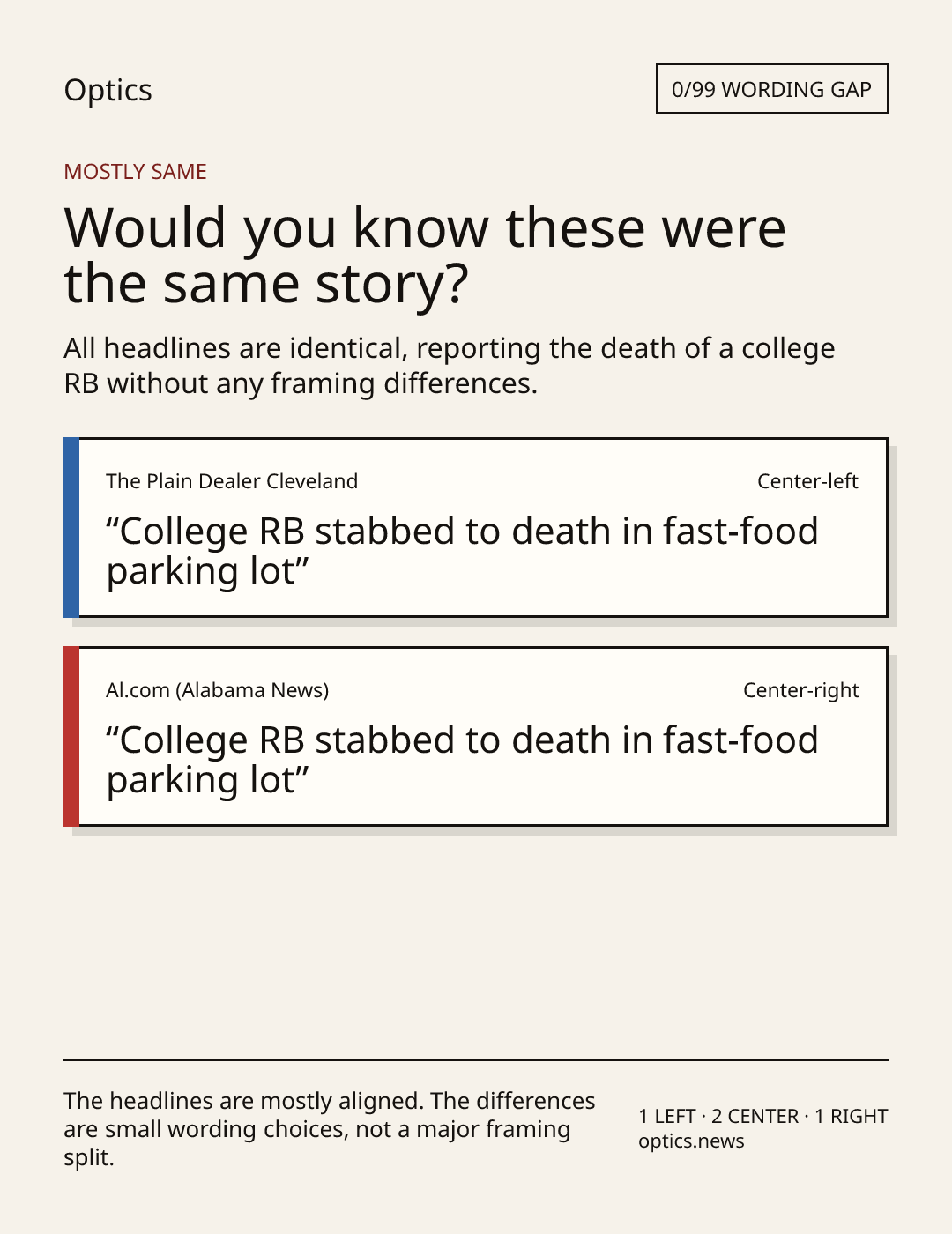952x1234 pixels.
Task: Click the horizontal divider above the footer
Action: click(476, 1059)
